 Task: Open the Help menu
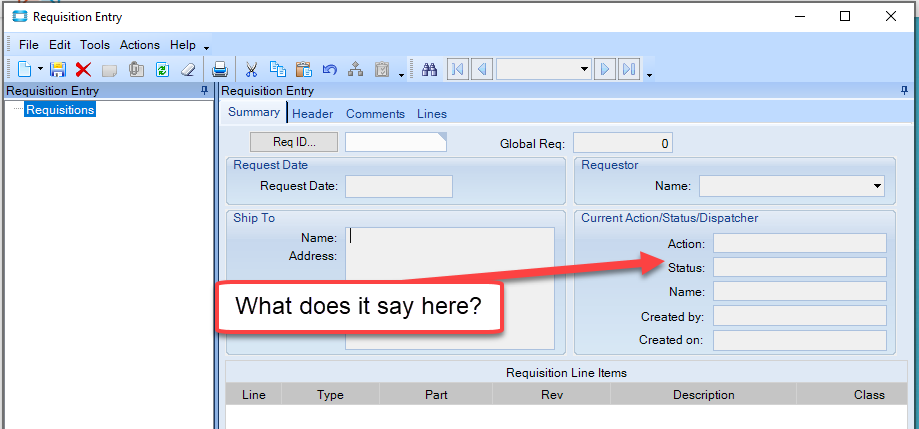tap(183, 45)
